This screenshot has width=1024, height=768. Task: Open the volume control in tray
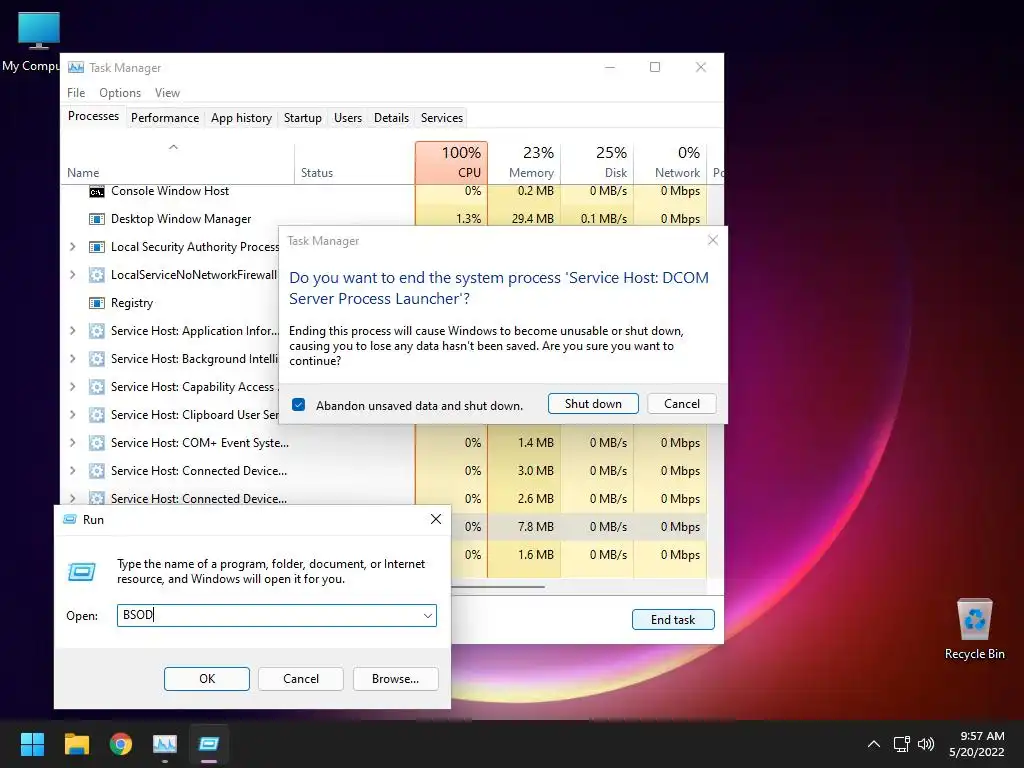click(x=925, y=744)
